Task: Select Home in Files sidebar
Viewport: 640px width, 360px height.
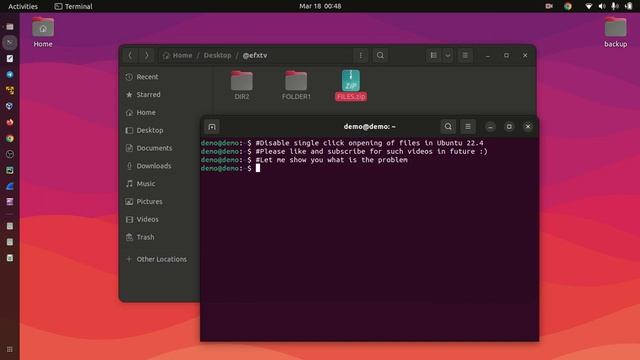Action: pyautogui.click(x=160, y=112)
